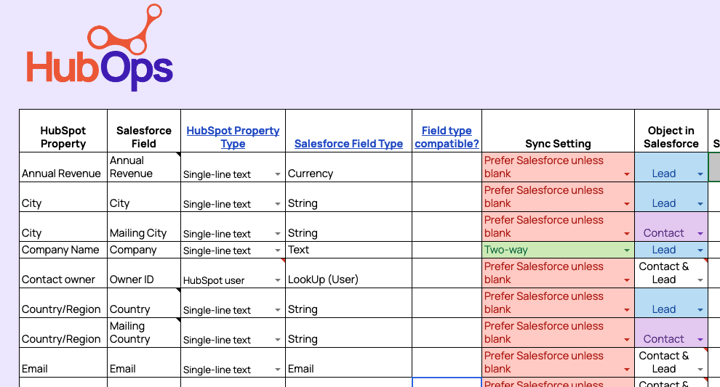Select the Currency field type cell
The height and width of the screenshot is (387, 720).
(x=349, y=167)
